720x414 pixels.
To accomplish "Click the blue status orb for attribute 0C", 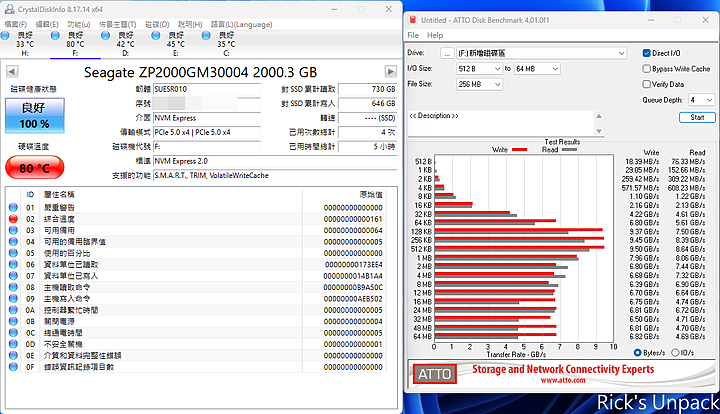I will [13, 333].
